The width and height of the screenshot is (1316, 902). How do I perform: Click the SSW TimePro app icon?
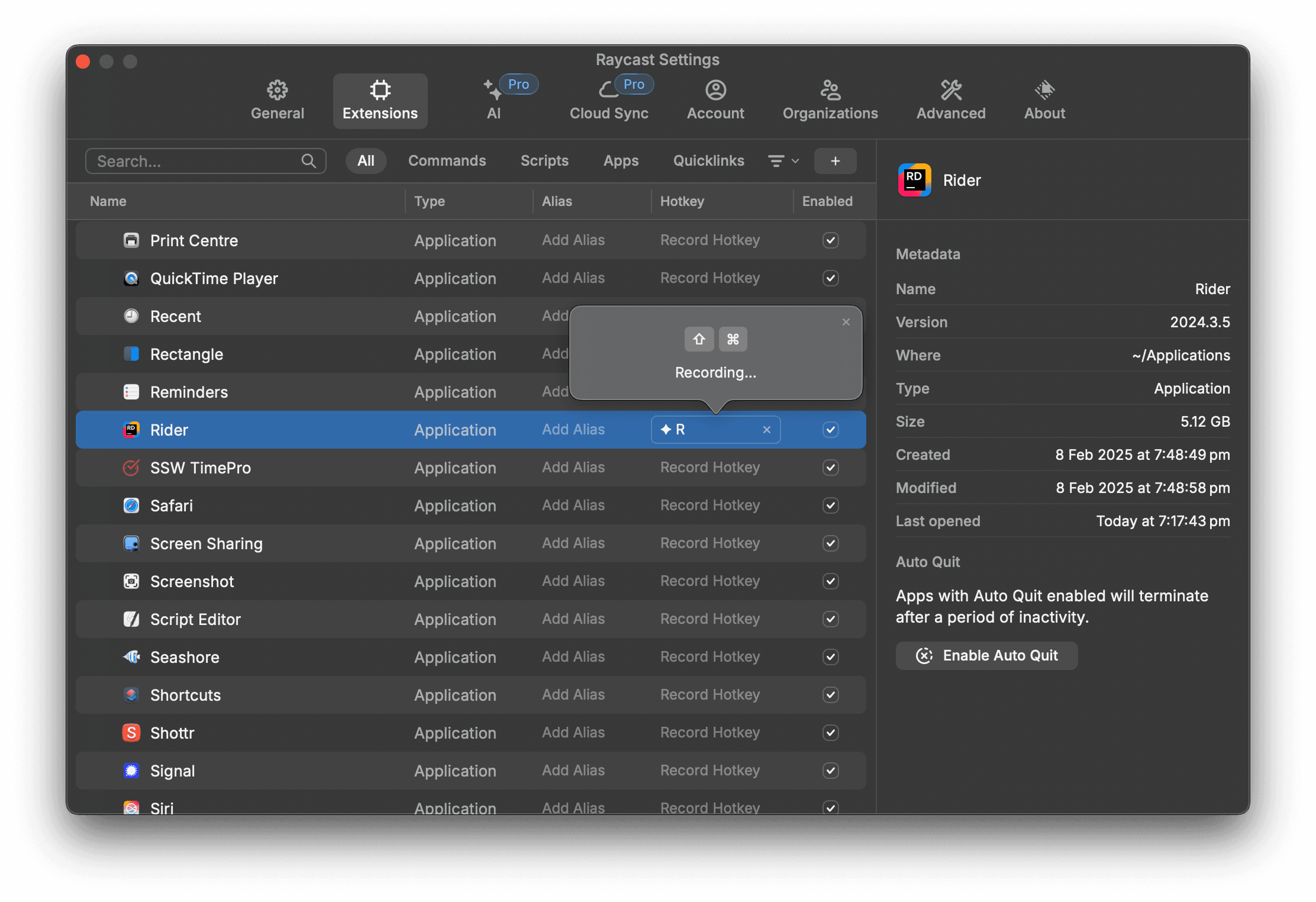[131, 468]
